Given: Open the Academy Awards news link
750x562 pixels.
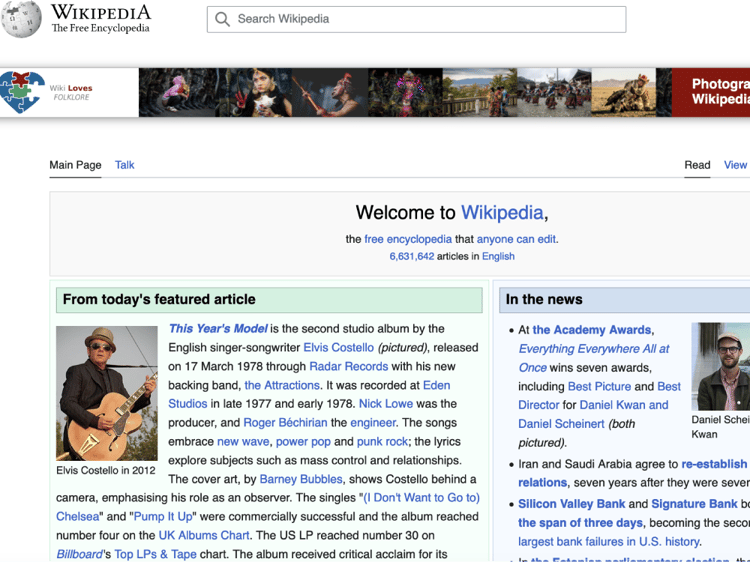Looking at the screenshot, I should pyautogui.click(x=592, y=330).
